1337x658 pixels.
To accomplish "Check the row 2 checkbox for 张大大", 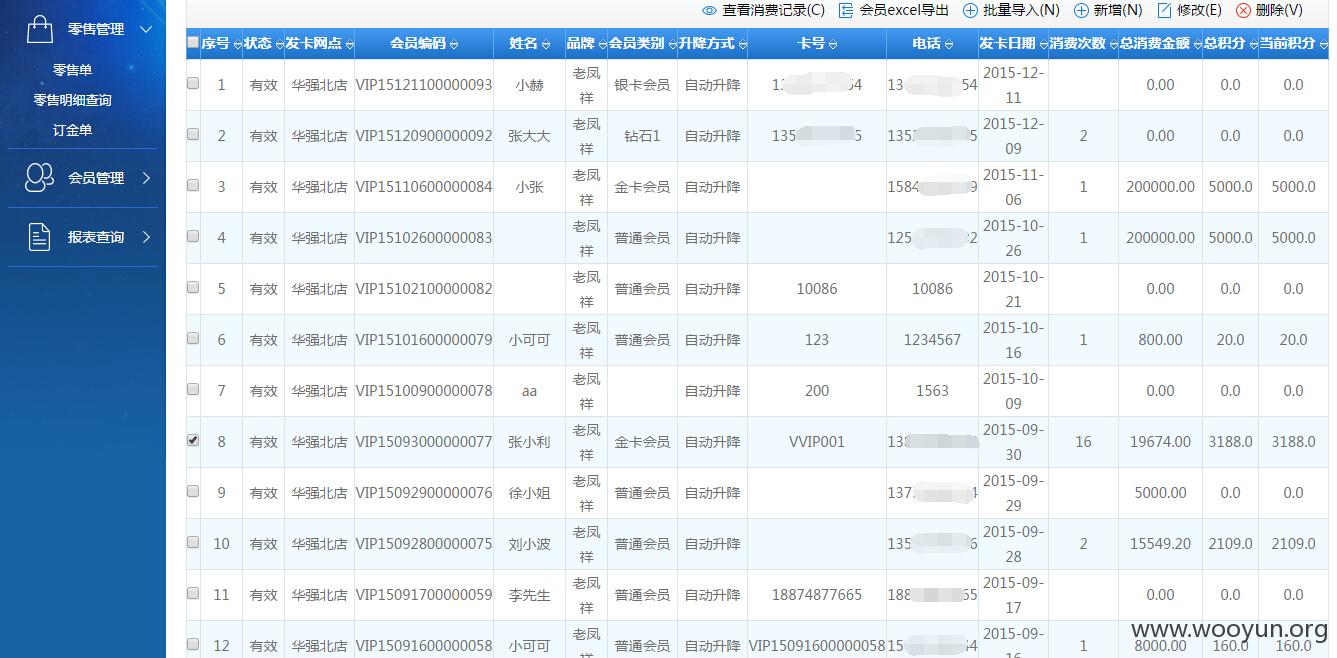I will pyautogui.click(x=193, y=134).
